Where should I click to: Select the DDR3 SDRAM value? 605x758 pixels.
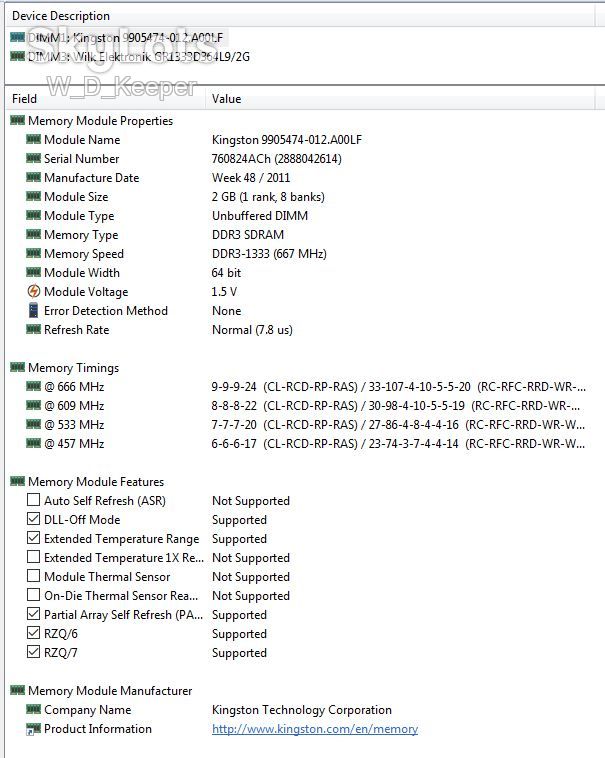[248, 235]
